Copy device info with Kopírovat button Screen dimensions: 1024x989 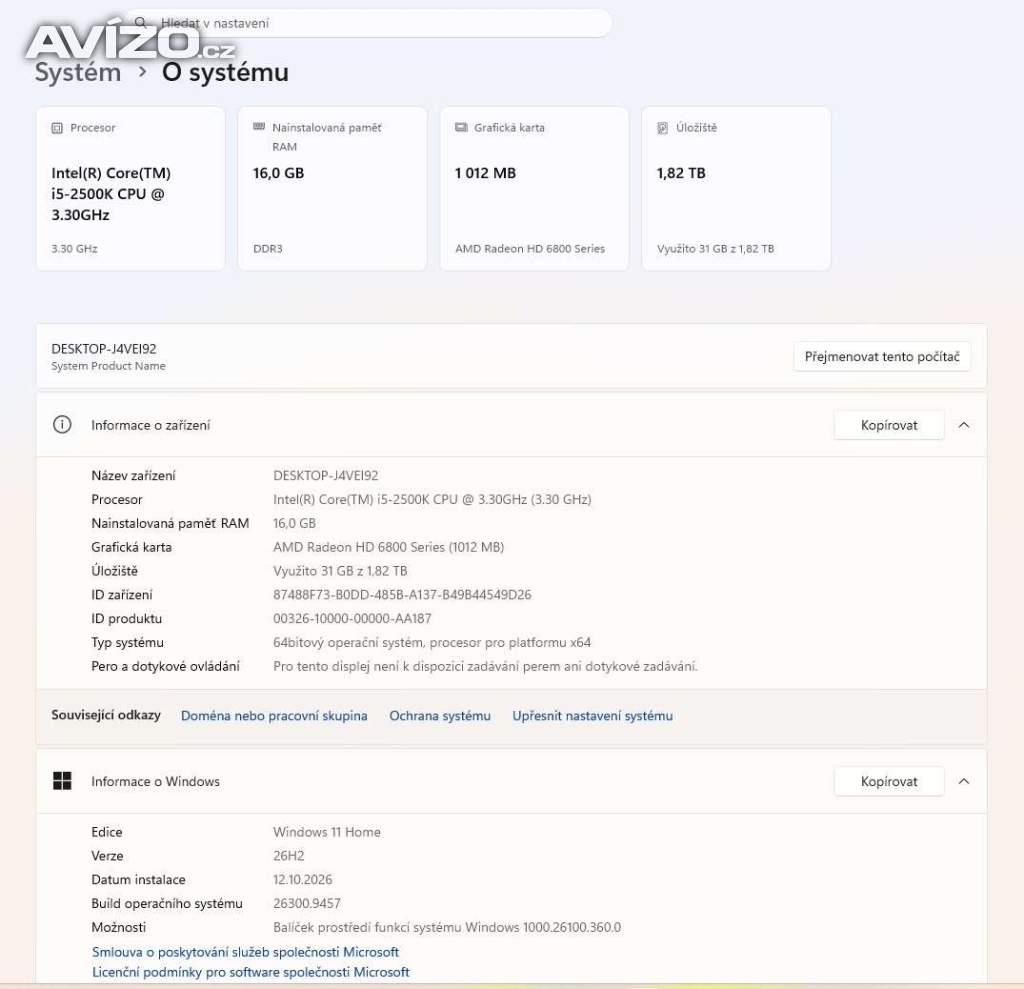tap(889, 425)
